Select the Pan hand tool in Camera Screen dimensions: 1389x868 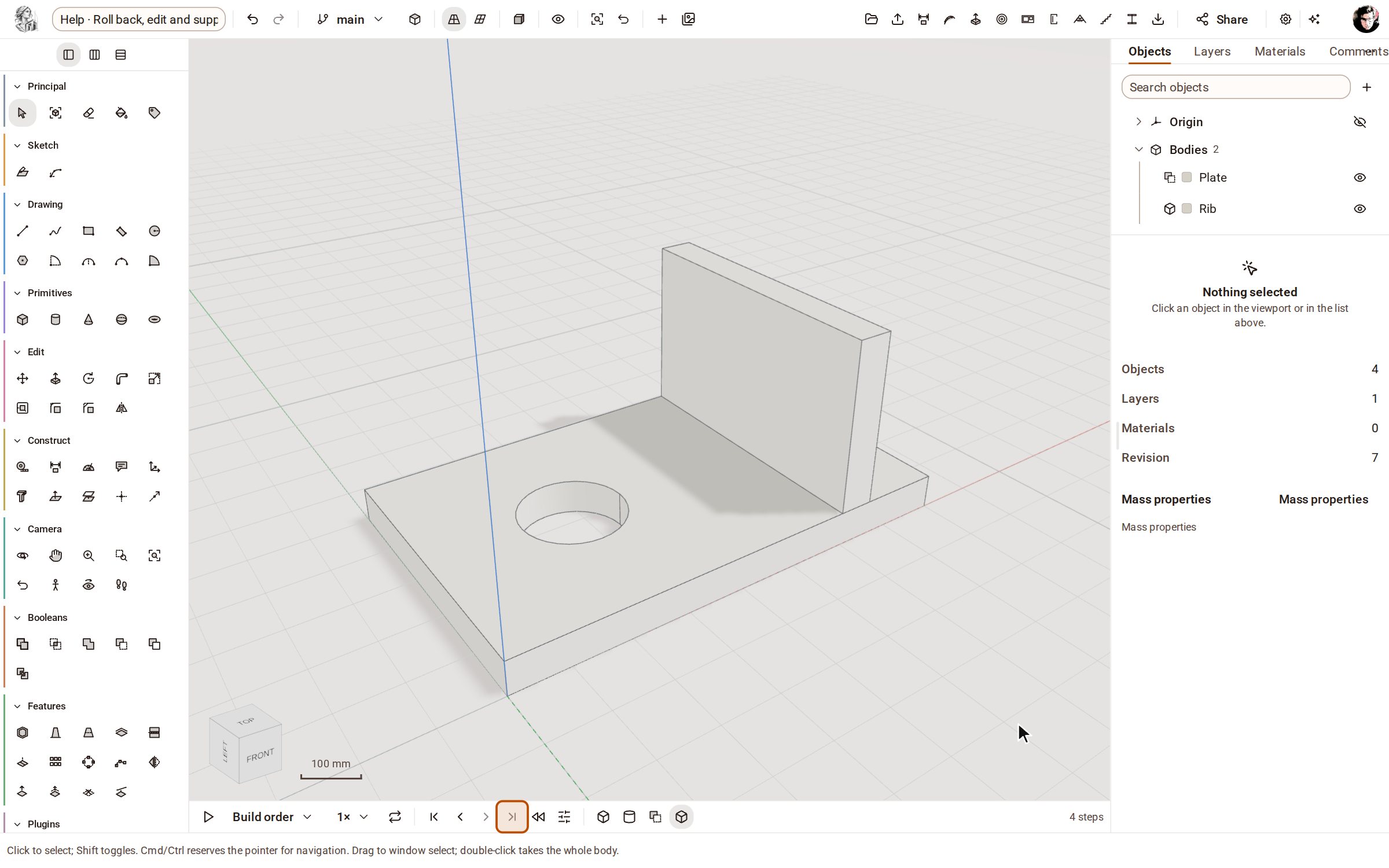tap(56, 556)
